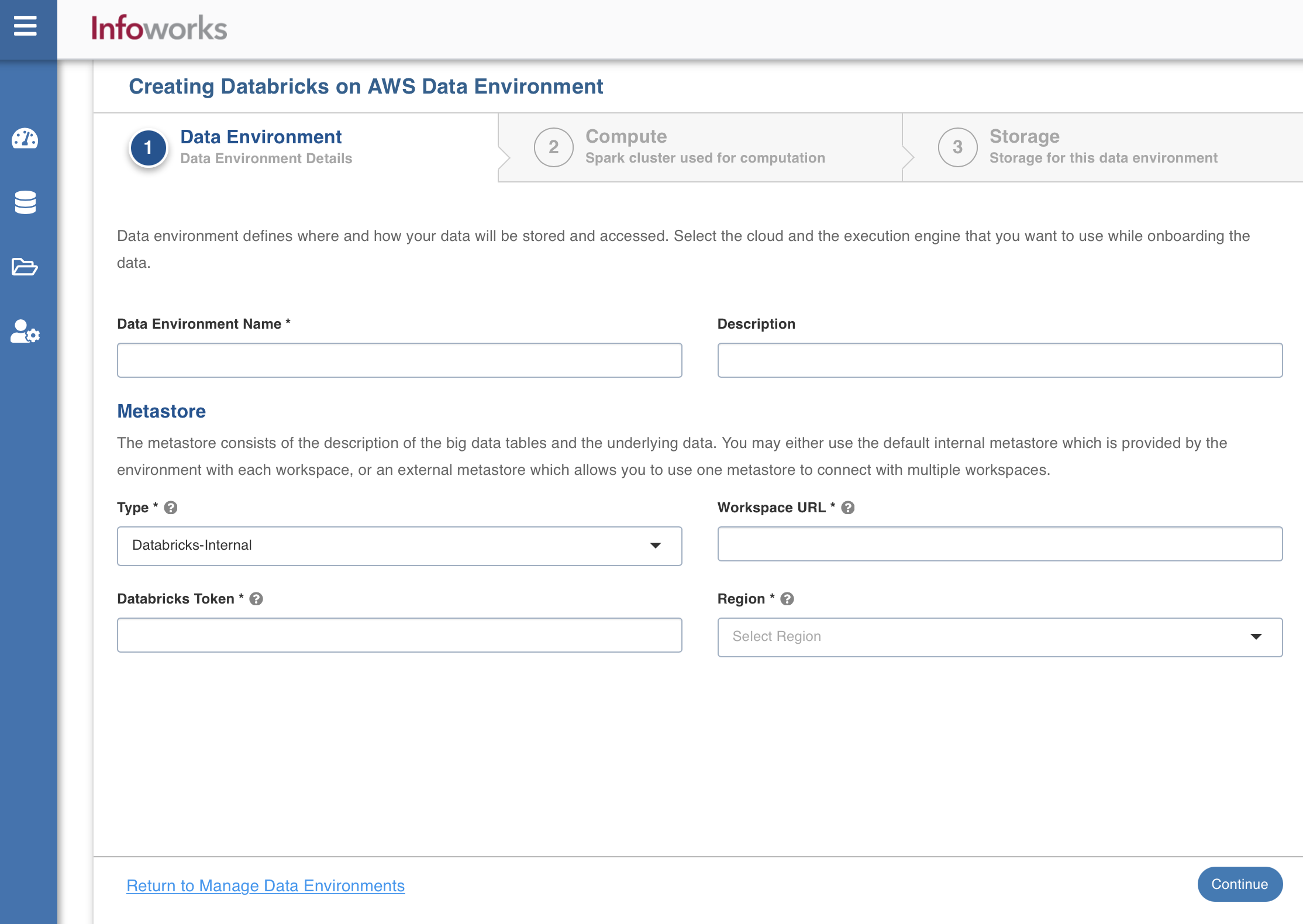Click the Region label text
The width and height of the screenshot is (1303, 924).
click(746, 599)
